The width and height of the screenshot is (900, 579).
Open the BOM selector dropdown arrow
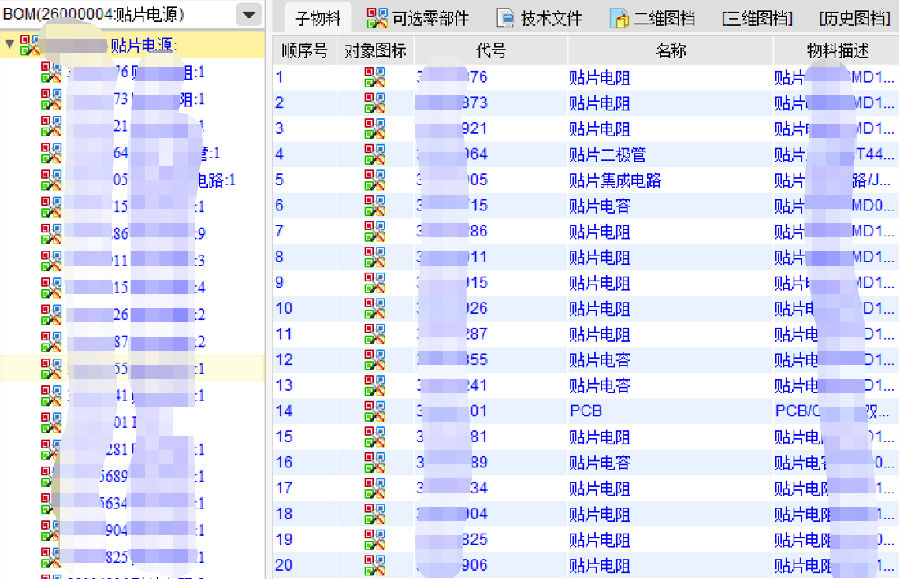[248, 15]
